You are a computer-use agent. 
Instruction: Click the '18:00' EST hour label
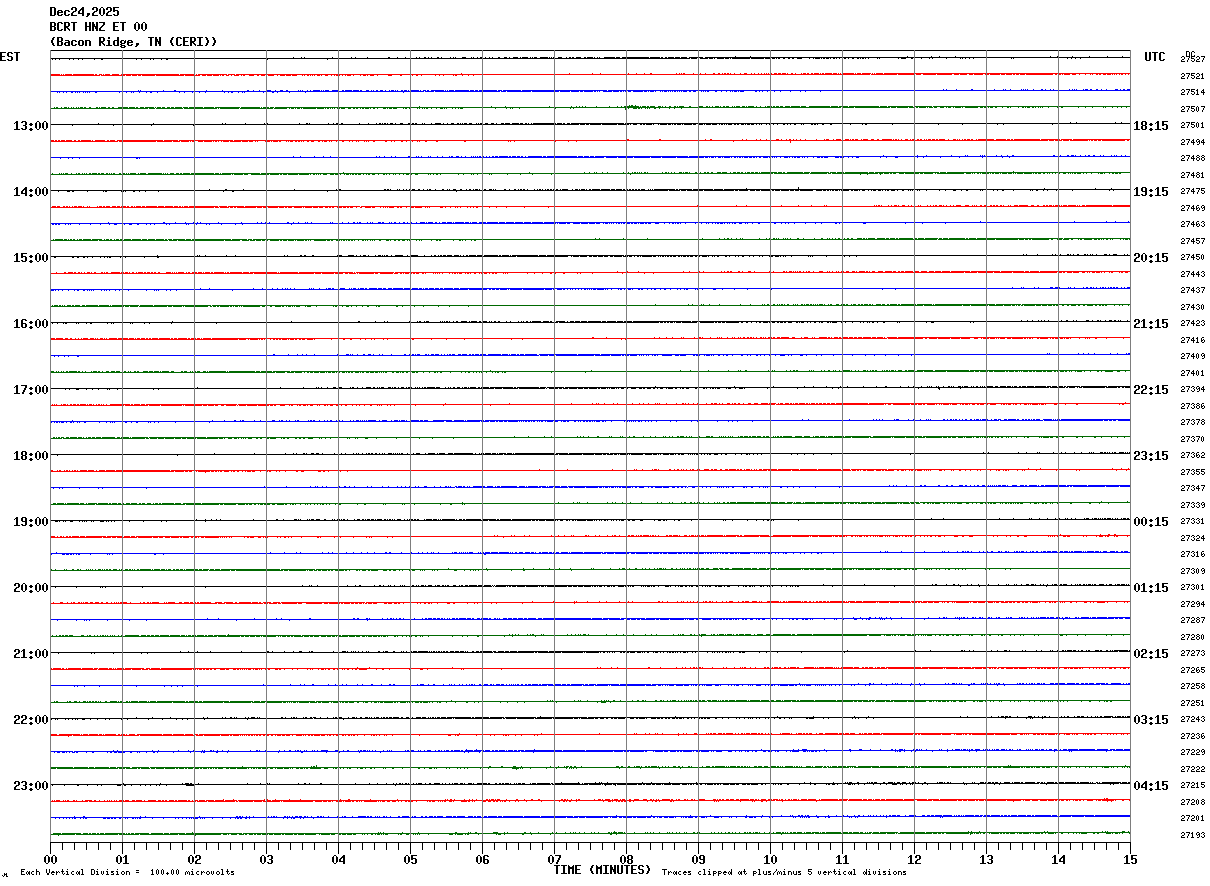pyautogui.click(x=31, y=456)
